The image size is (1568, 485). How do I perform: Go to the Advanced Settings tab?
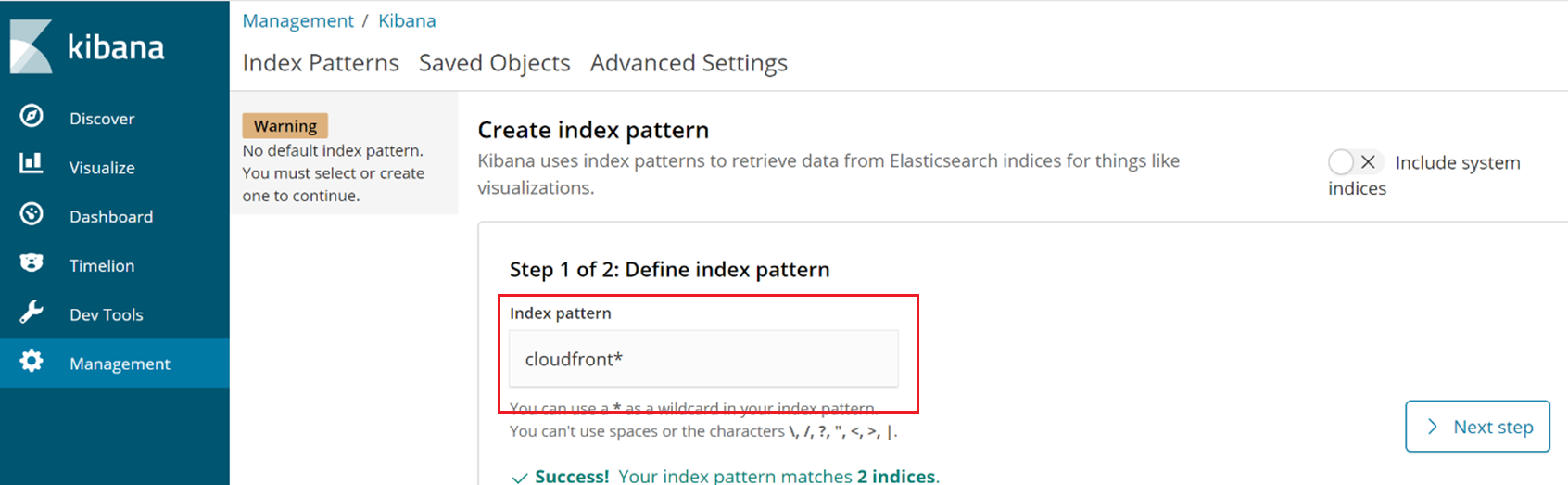689,63
